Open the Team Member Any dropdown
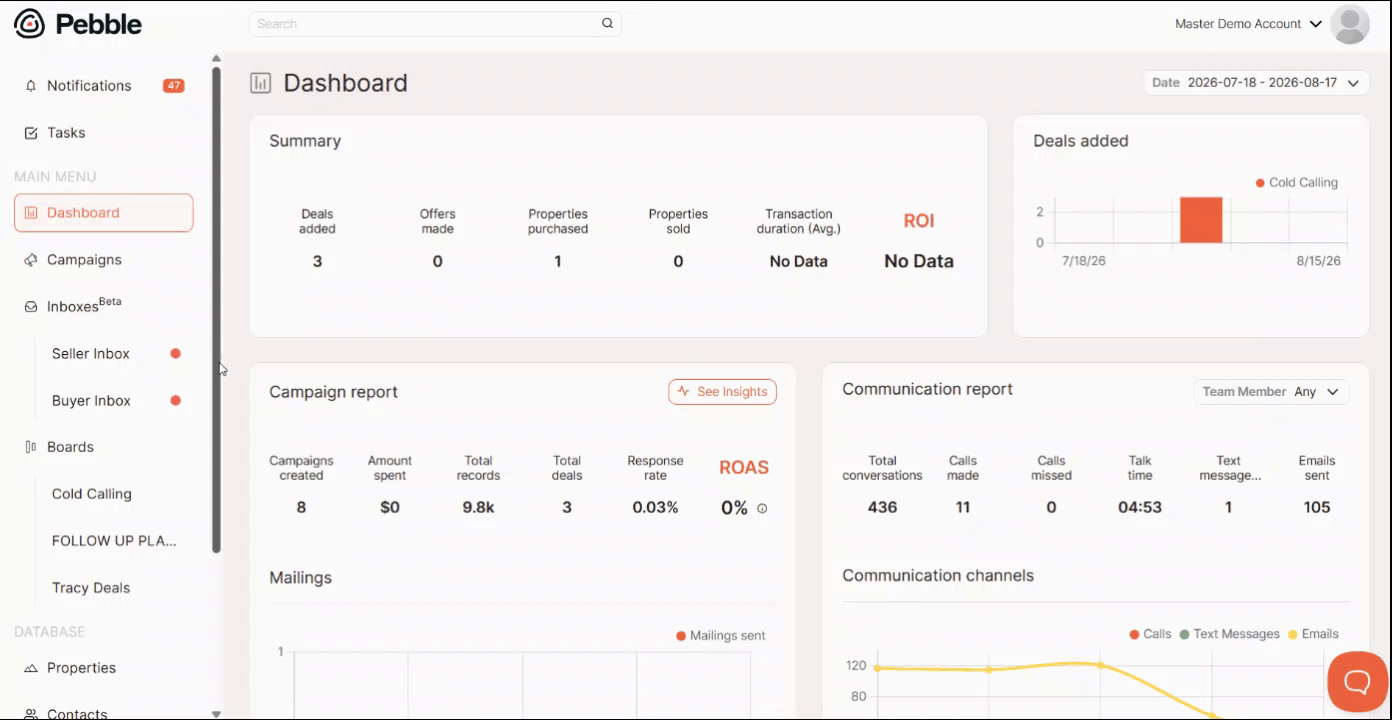Screen dimensions: 1392x720 pyautogui.click(x=1271, y=392)
